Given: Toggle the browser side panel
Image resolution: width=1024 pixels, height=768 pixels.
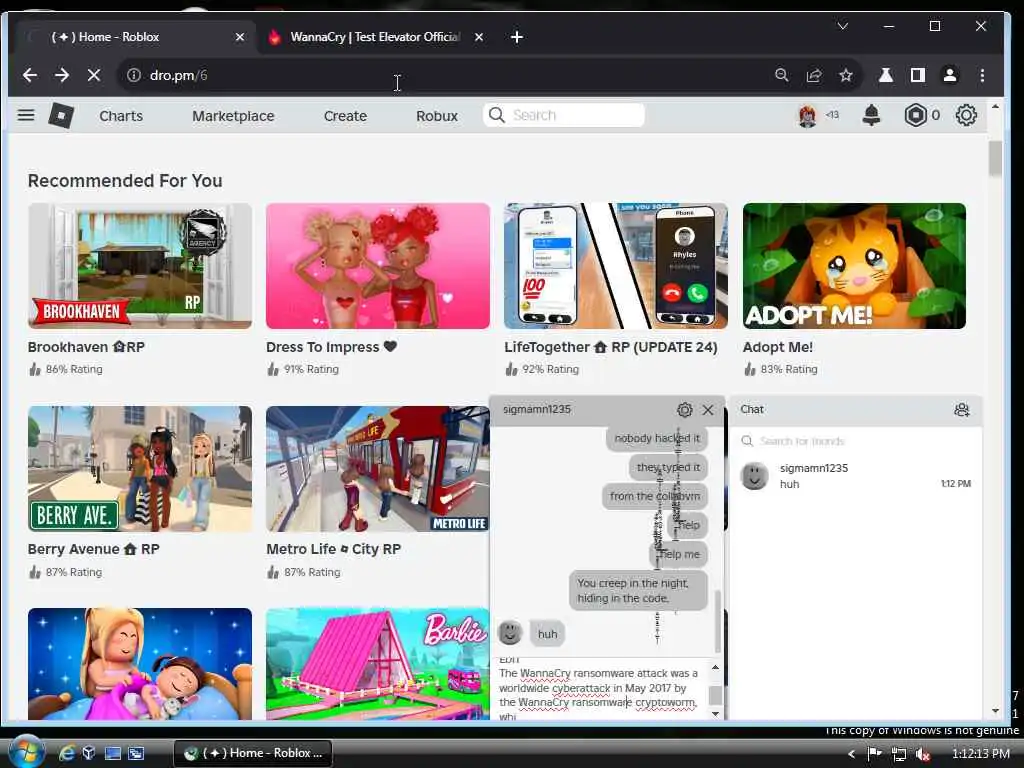Looking at the screenshot, I should coord(918,75).
